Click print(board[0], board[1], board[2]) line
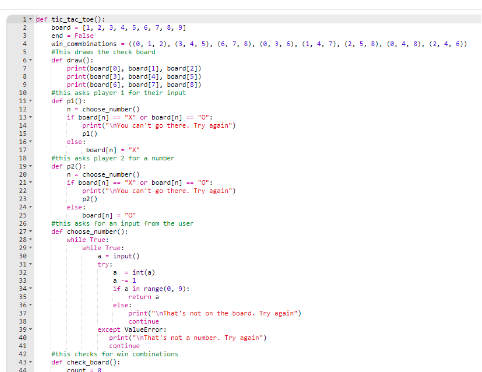Viewport: 482px width, 372px height. [134, 68]
